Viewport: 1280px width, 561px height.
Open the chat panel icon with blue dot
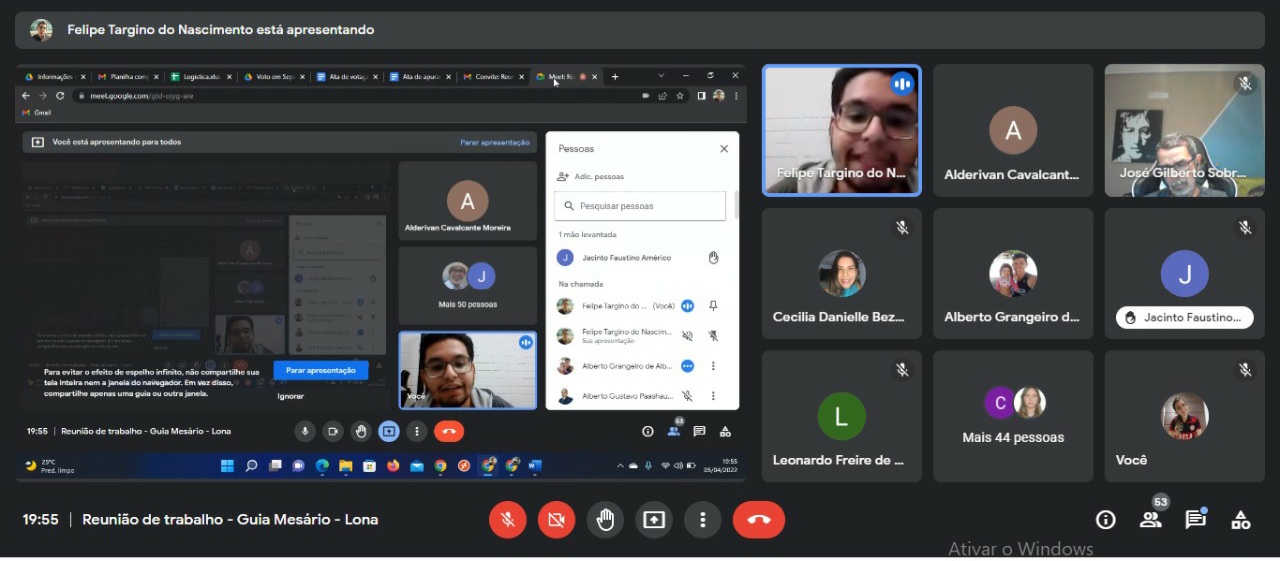coord(1195,520)
